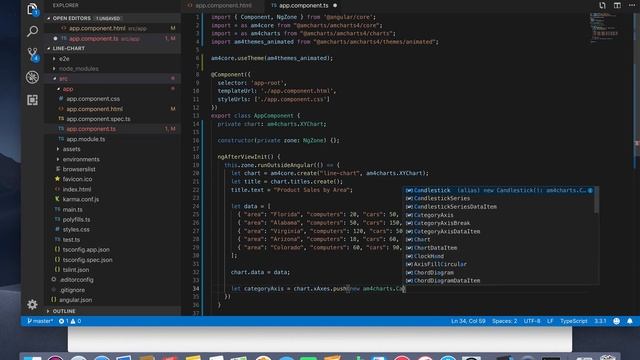The height and width of the screenshot is (360, 640).
Task: Click the master branch indicator
Action: (x=40, y=321)
